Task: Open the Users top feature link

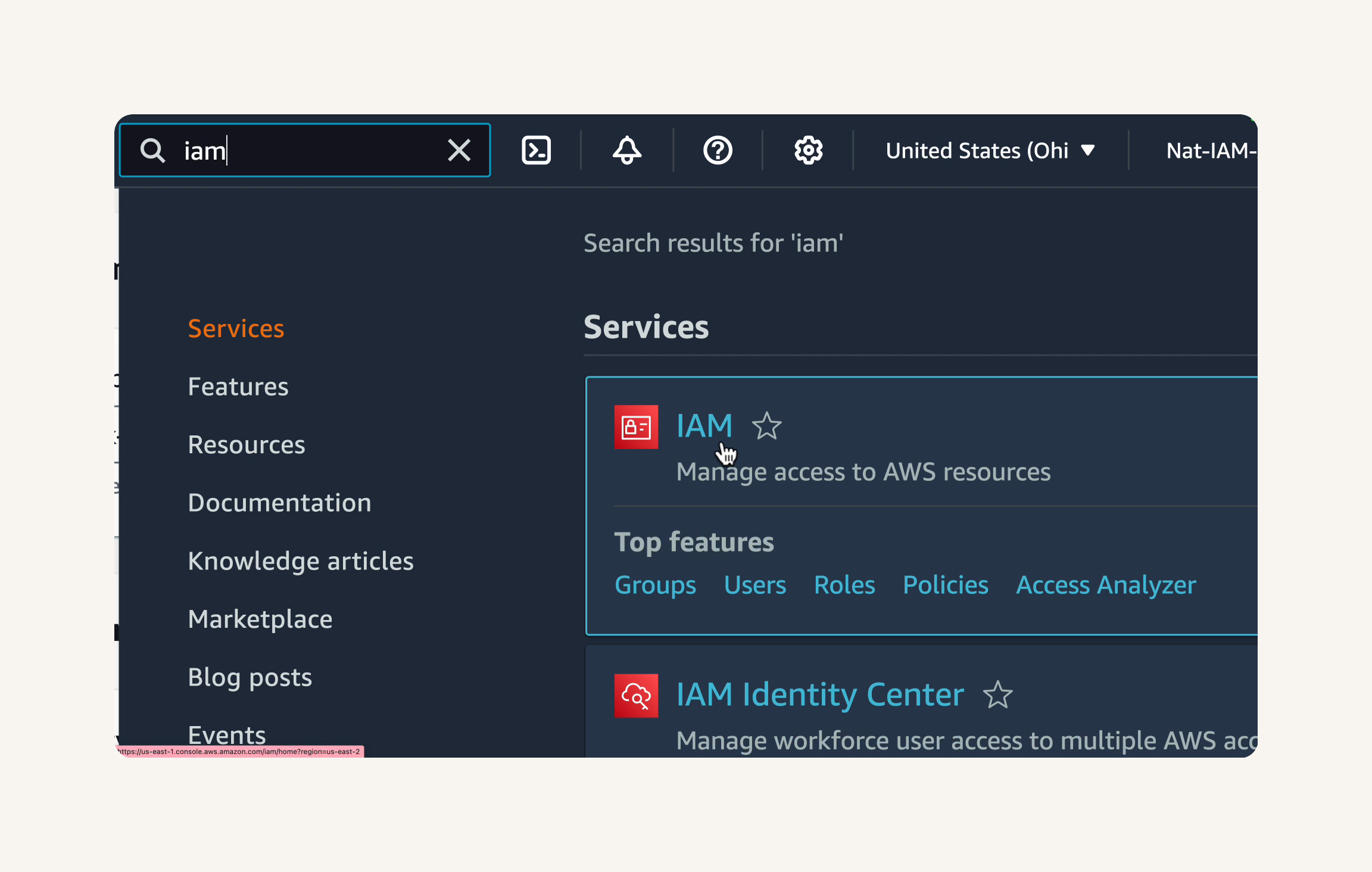Action: click(755, 585)
